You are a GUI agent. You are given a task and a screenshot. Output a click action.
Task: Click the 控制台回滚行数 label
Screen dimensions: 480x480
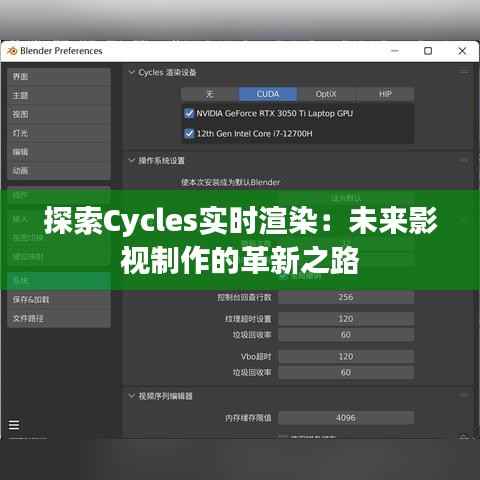click(x=244, y=297)
